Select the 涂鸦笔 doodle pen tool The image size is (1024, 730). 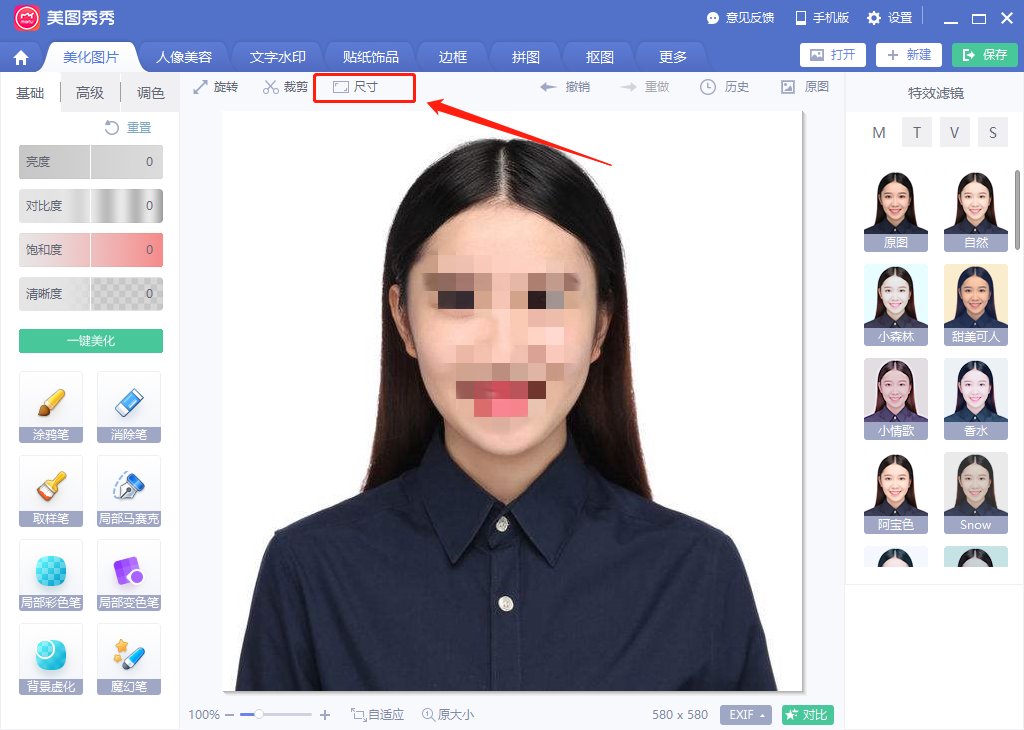[x=50, y=407]
